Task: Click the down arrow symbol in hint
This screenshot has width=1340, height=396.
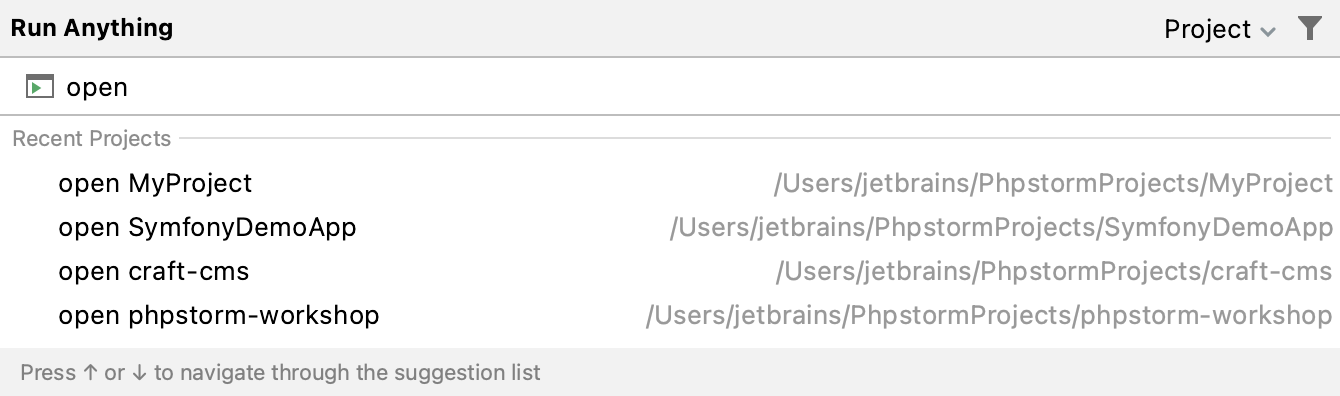Action: [x=139, y=373]
